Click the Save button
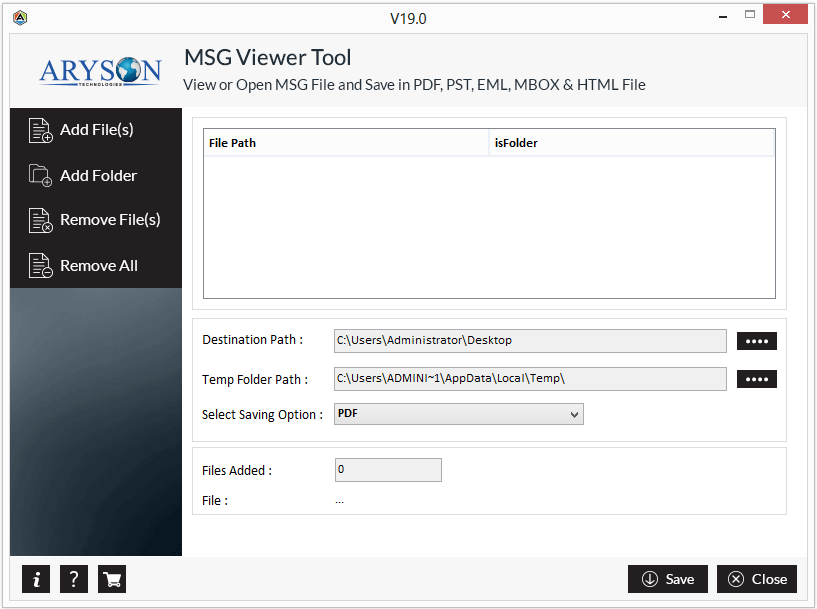 pyautogui.click(x=667, y=579)
